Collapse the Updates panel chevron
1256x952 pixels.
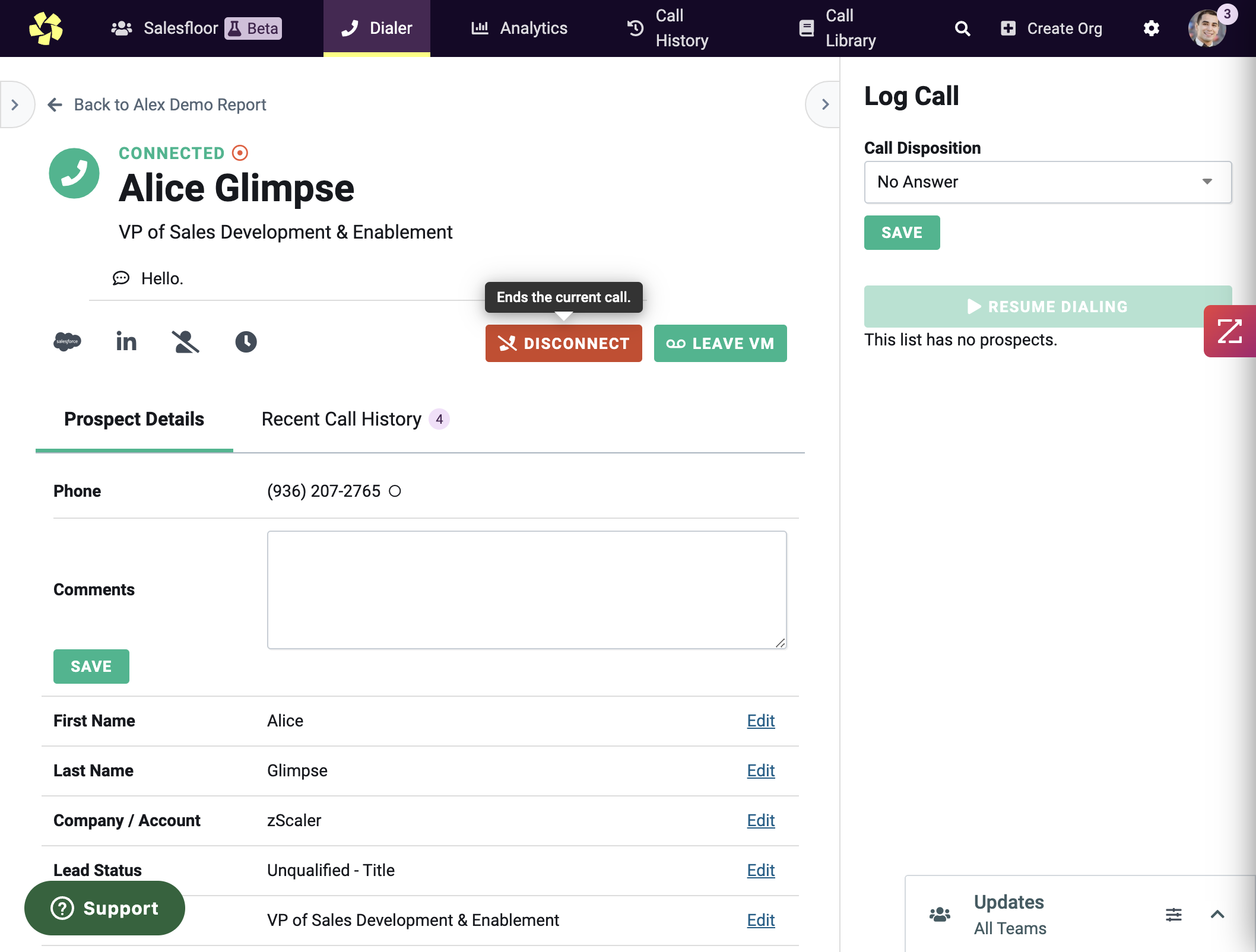coord(1217,915)
